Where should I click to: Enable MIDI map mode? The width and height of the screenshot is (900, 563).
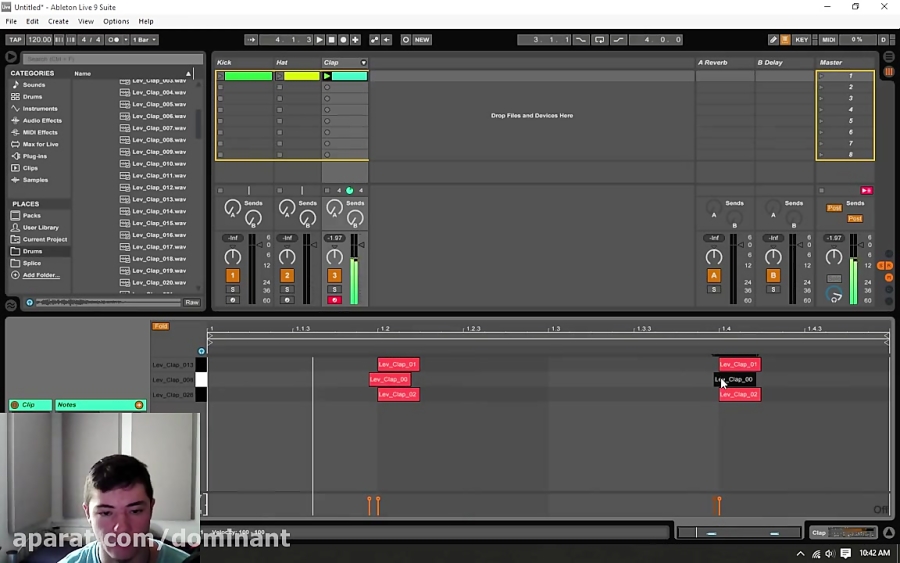(x=828, y=40)
